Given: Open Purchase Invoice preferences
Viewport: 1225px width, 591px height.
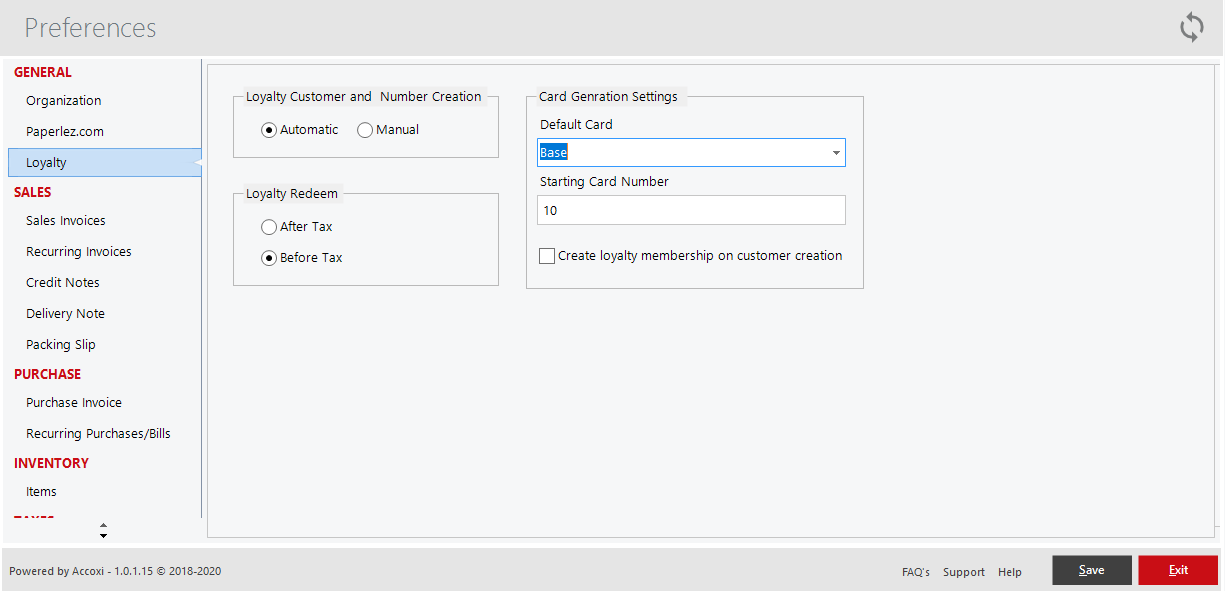Looking at the screenshot, I should click(x=74, y=403).
